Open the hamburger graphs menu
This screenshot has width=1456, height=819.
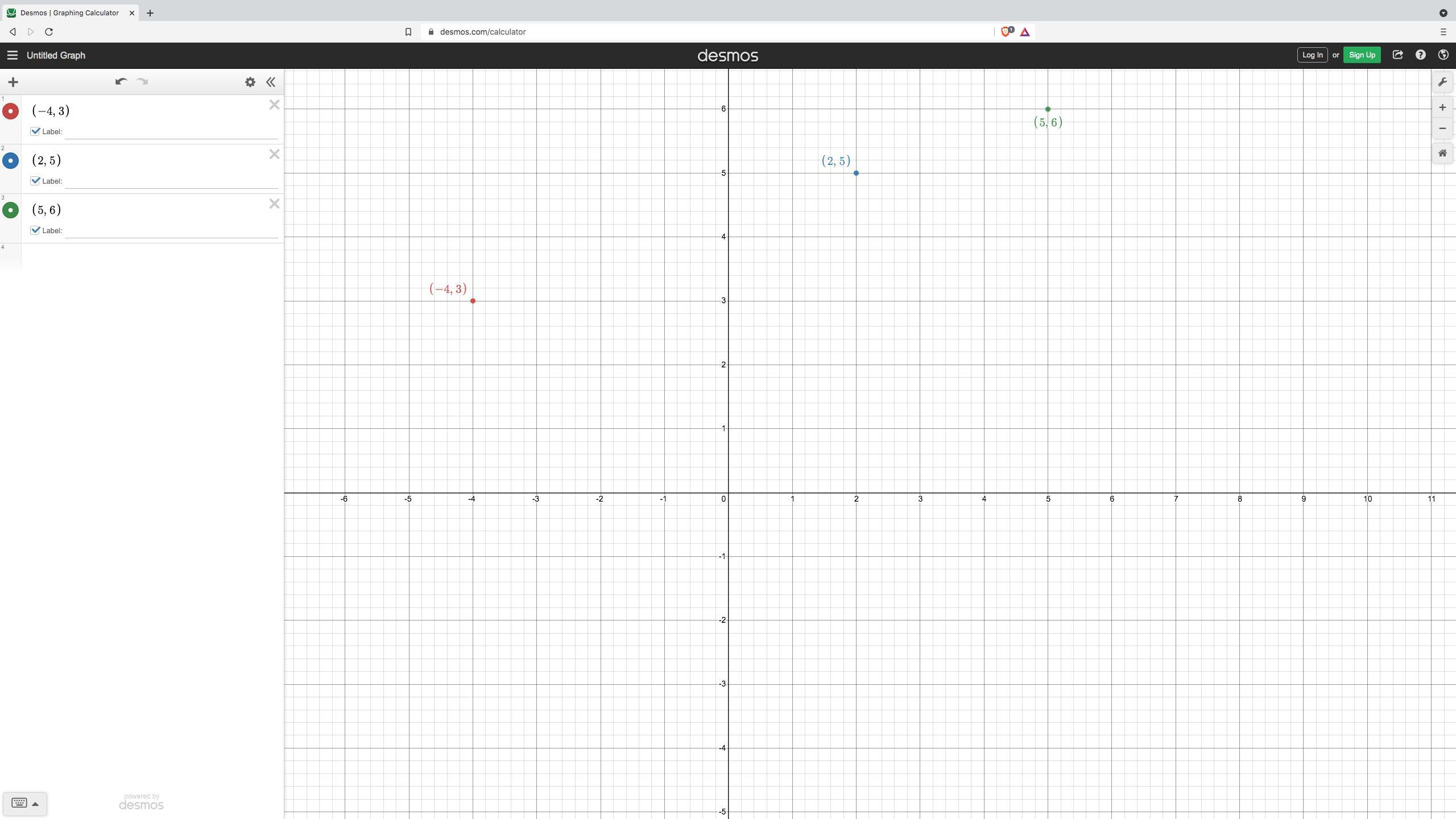(13, 55)
